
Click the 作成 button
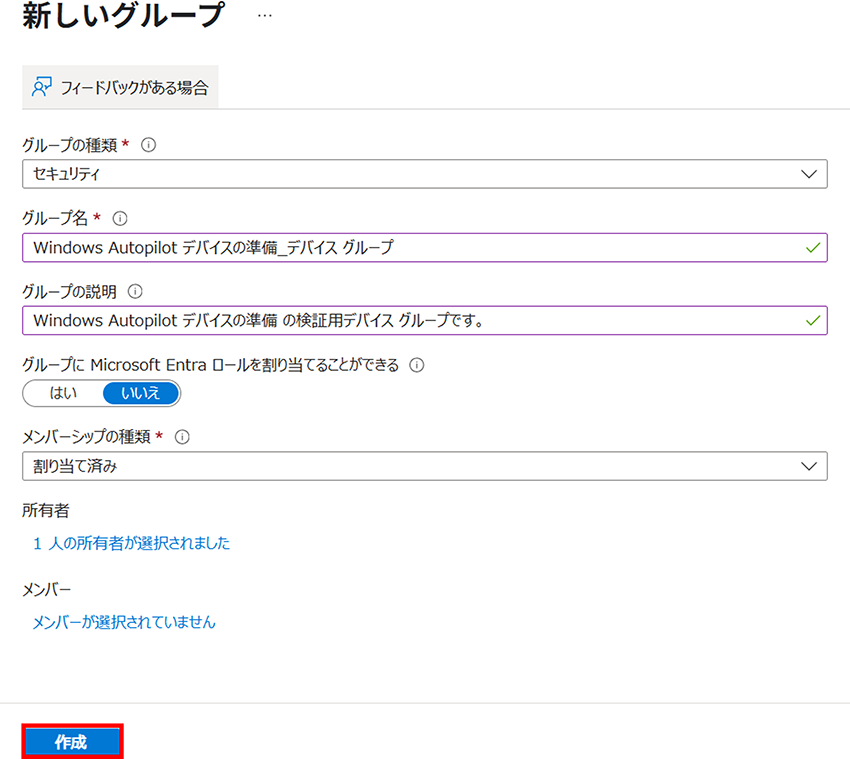(73, 742)
